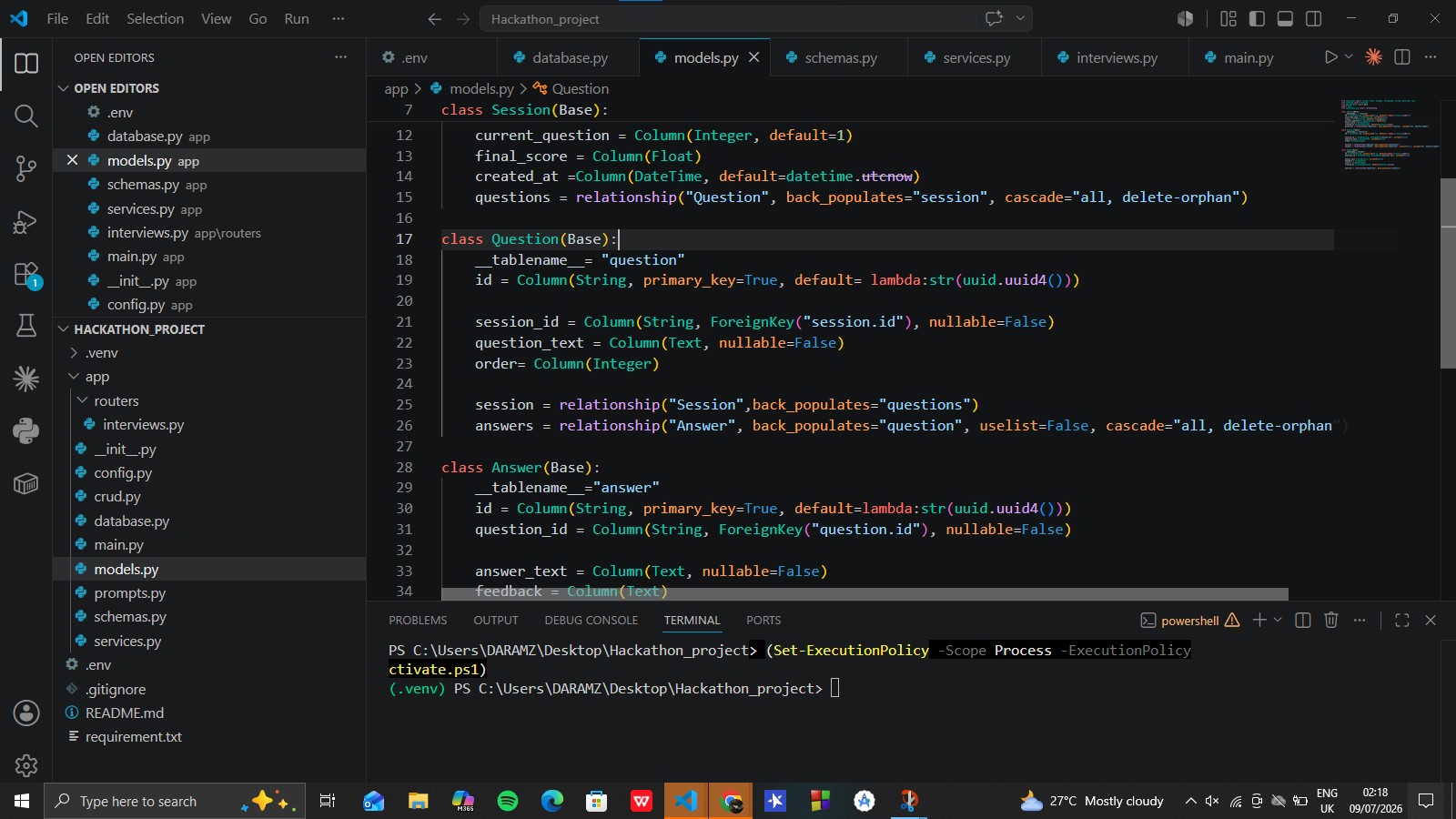Collapse the app folder in explorer
Image resolution: width=1456 pixels, height=819 pixels.
coord(96,377)
